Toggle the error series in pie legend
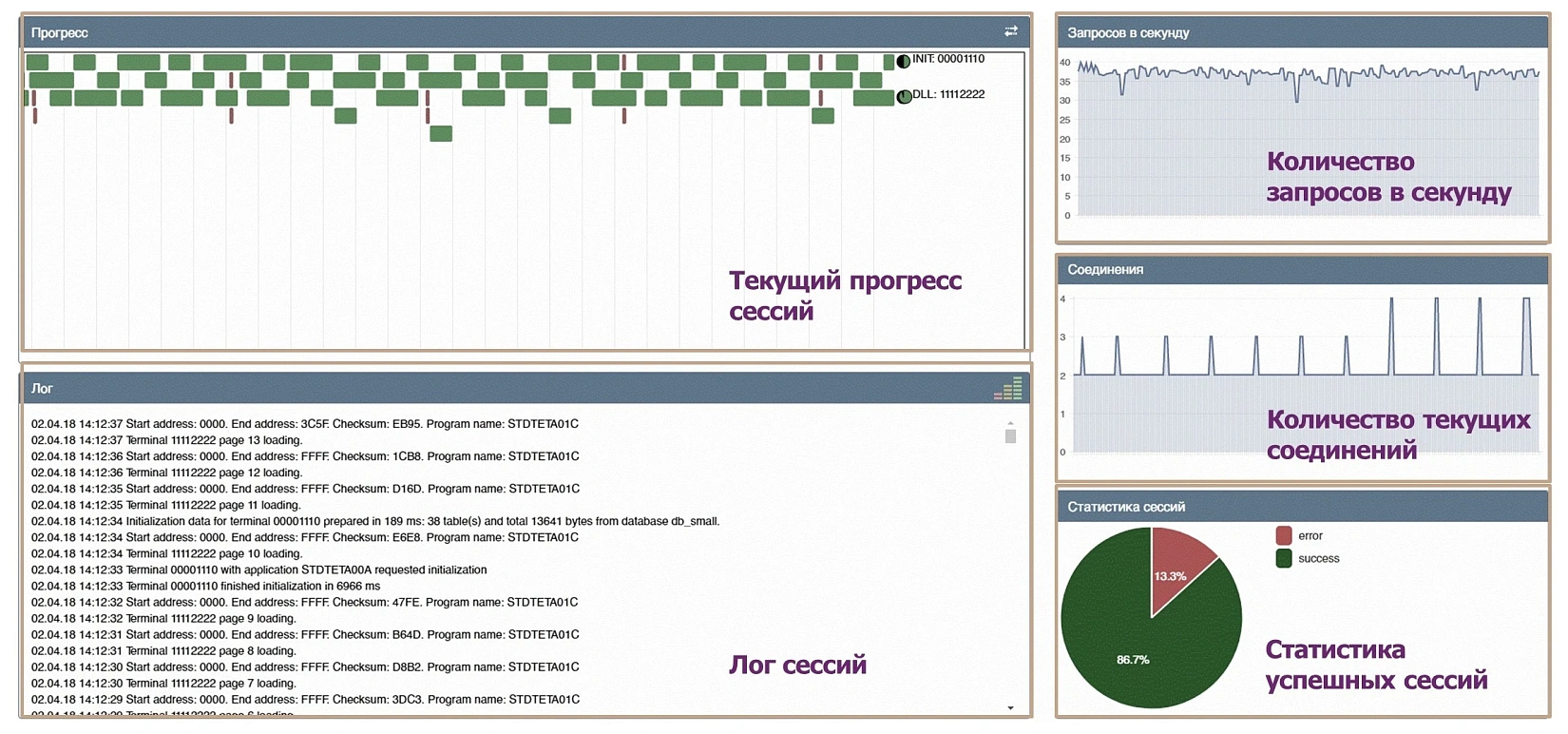 1310,536
